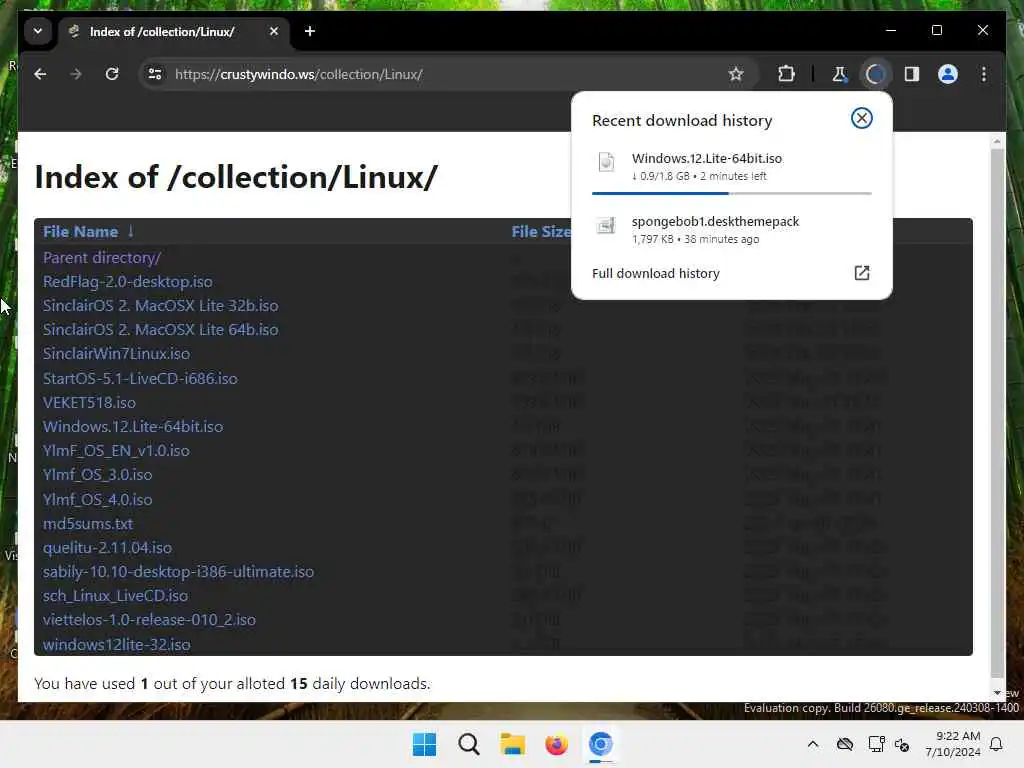
Task: Open md5sums.txt
Action: [x=88, y=524]
